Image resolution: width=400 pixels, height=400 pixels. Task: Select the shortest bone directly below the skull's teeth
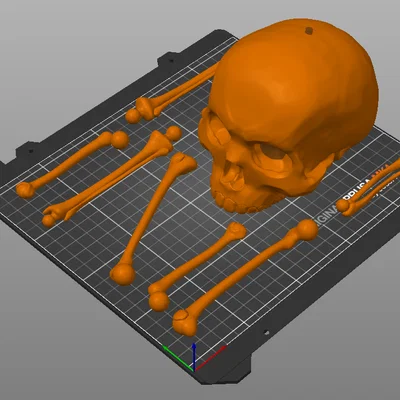click(197, 267)
